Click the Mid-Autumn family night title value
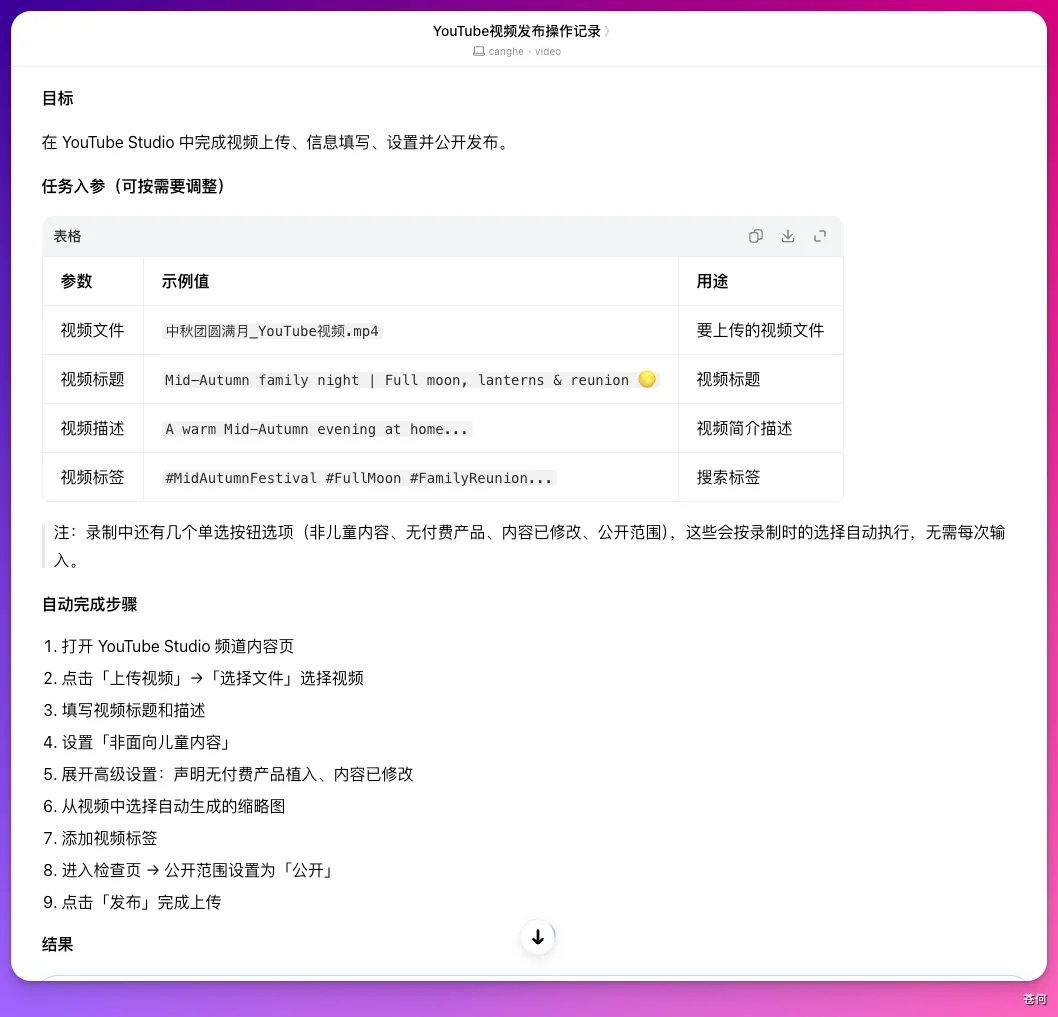This screenshot has width=1058, height=1017. (410, 380)
